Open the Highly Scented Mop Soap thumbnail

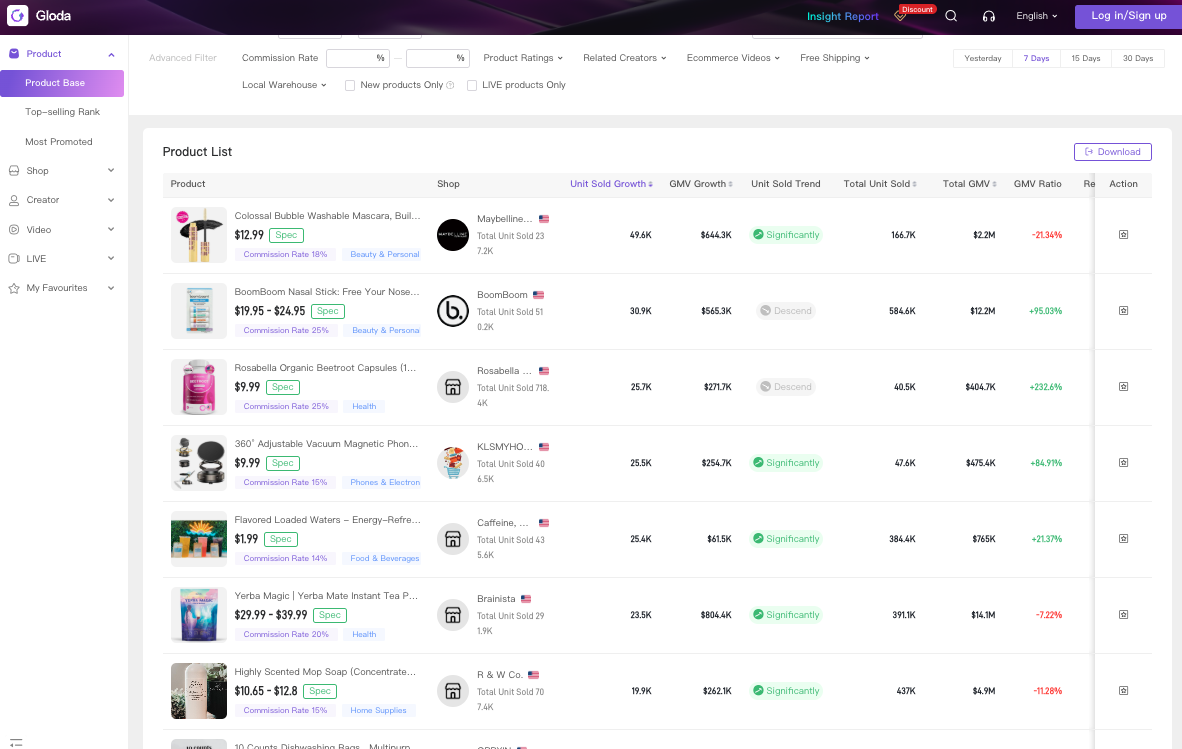tap(199, 691)
